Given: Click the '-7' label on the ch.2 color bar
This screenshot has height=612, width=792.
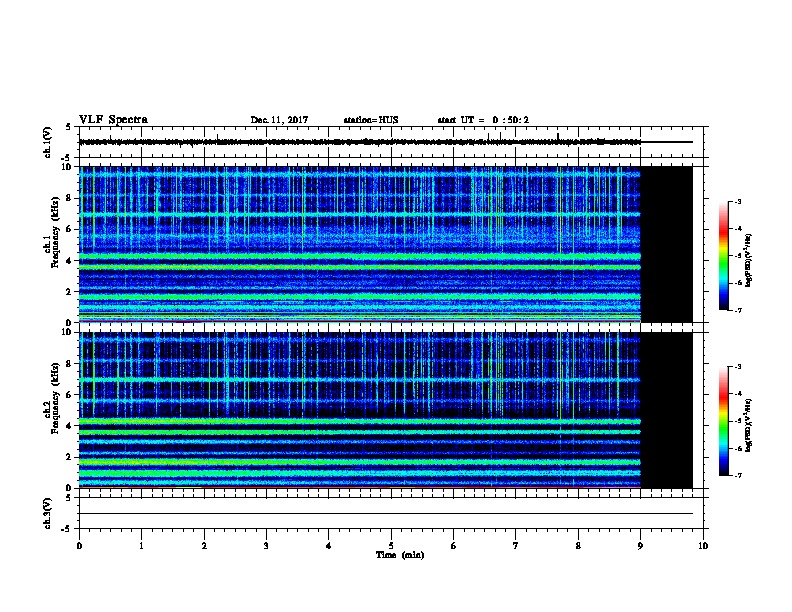Looking at the screenshot, I should [x=737, y=475].
